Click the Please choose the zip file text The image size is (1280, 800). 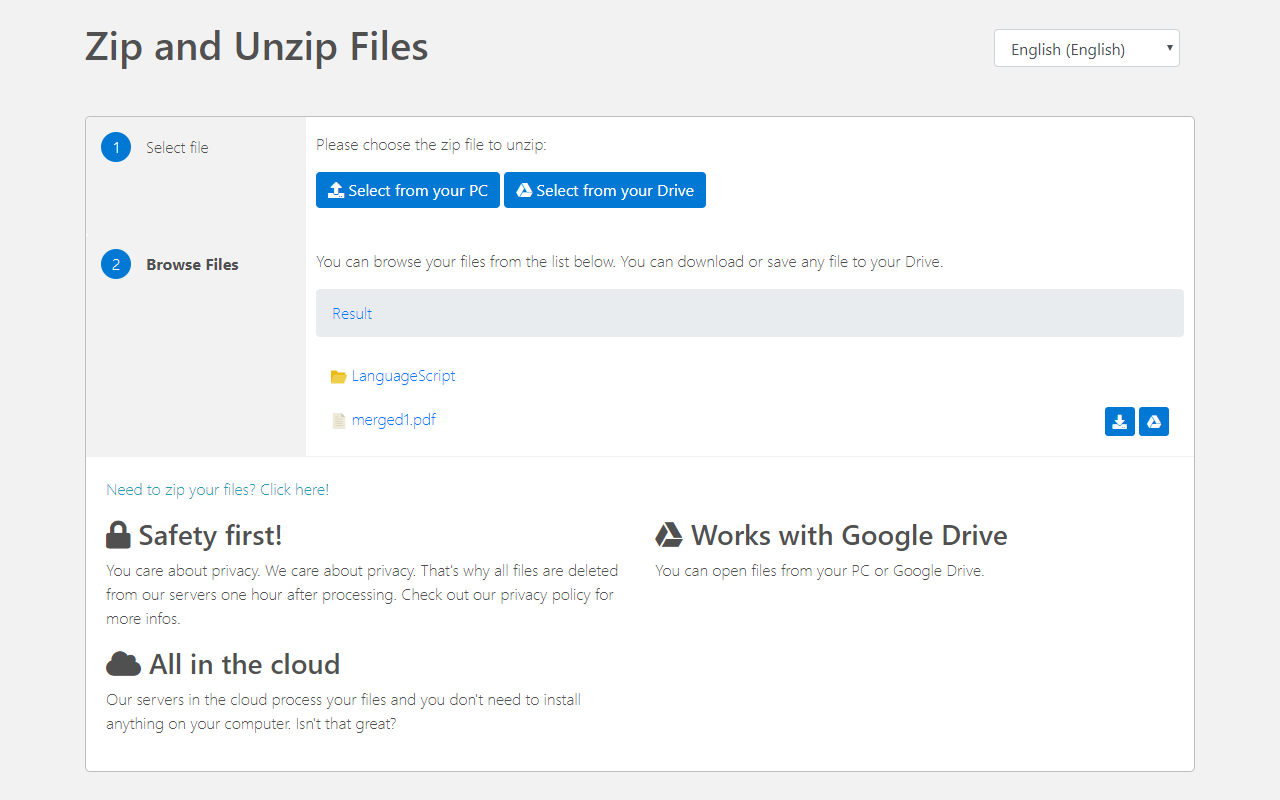tap(431, 145)
